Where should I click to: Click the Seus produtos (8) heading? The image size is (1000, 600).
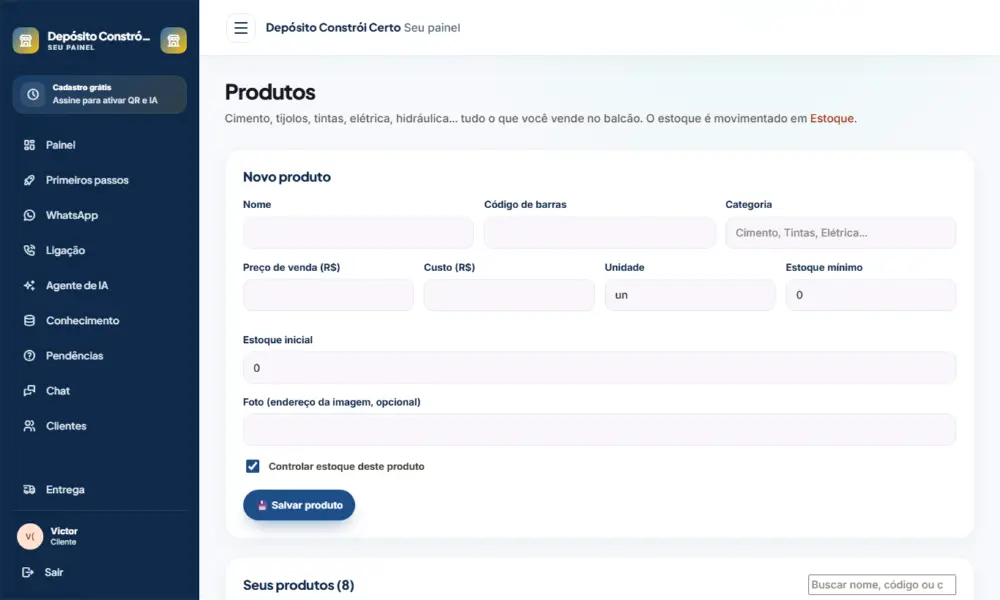point(298,585)
